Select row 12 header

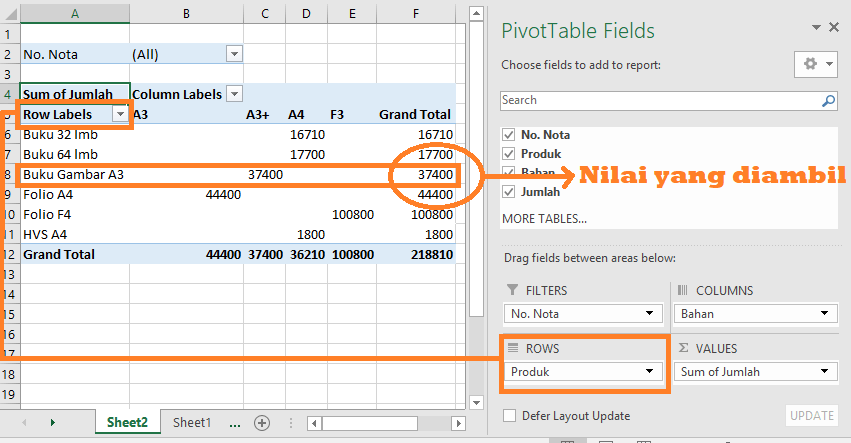(x=9, y=255)
